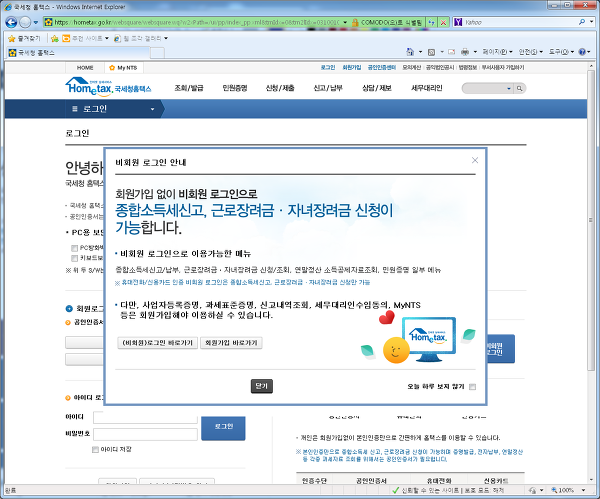Click the Print icon in command bar
Image resolution: width=600 pixels, height=499 pixels.
(465, 52)
